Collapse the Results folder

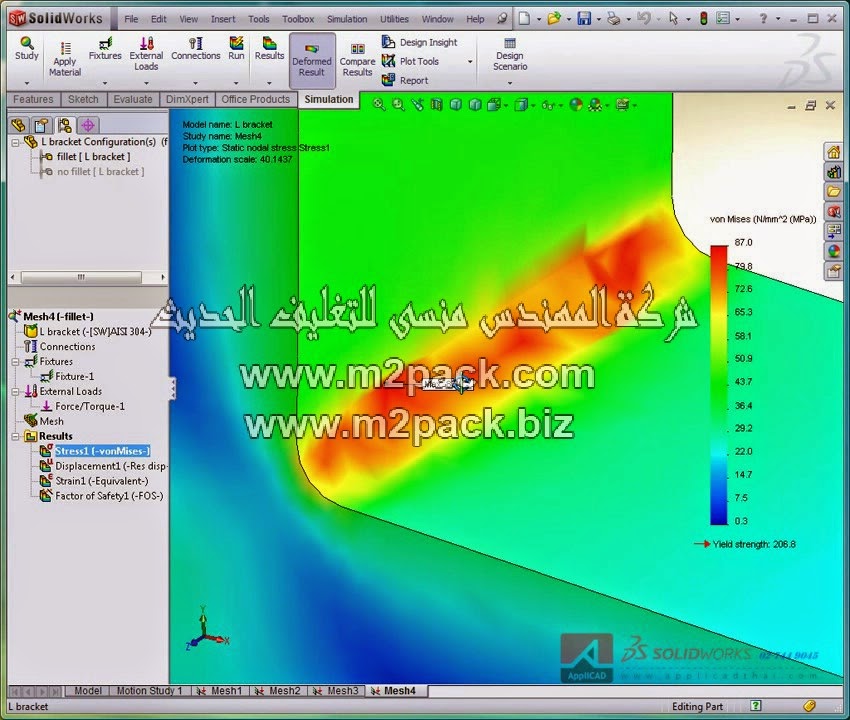coord(15,436)
